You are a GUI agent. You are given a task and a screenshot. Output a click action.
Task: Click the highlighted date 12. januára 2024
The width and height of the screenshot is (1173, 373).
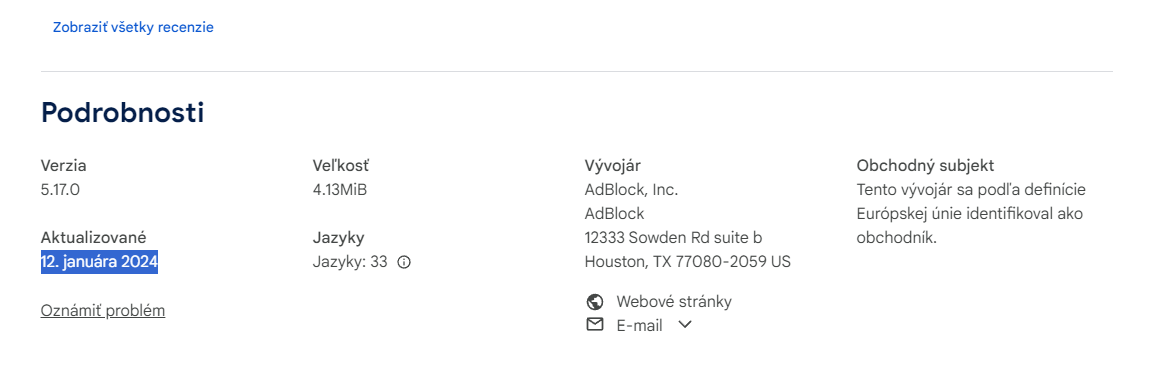click(99, 262)
